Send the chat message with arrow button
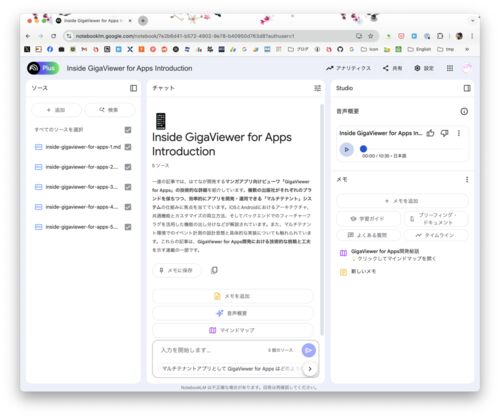This screenshot has height=418, width=500. click(309, 350)
